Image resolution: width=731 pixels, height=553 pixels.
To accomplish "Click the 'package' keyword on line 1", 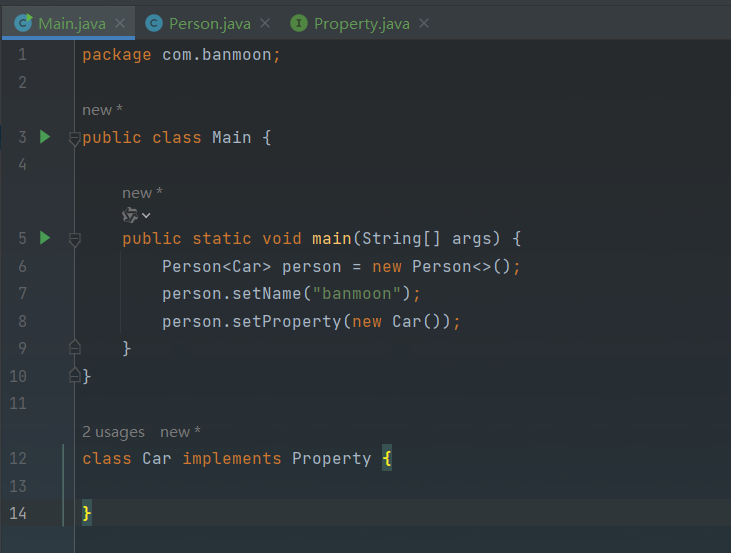I will [117, 55].
